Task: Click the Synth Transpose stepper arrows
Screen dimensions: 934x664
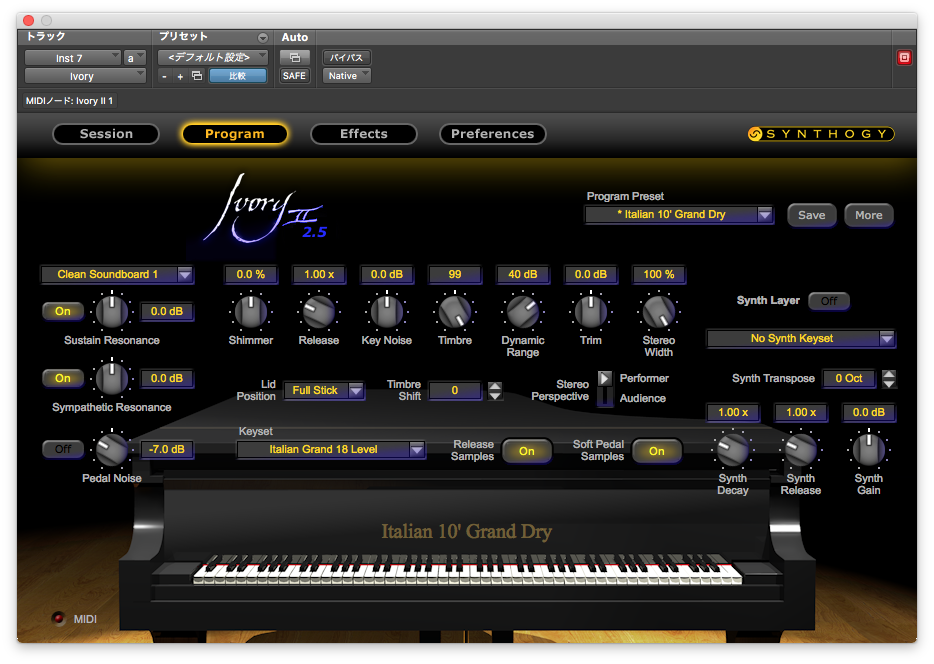Action: point(889,379)
